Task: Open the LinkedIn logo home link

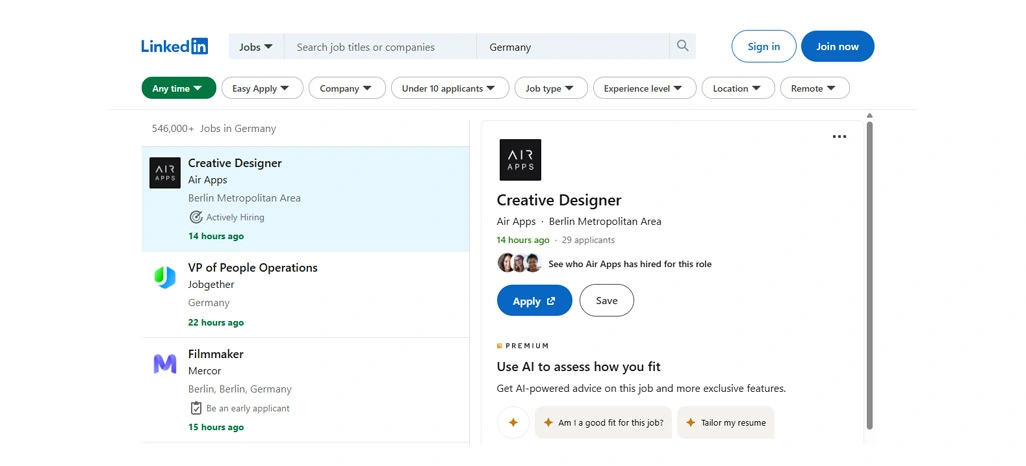Action: pyautogui.click(x=175, y=46)
